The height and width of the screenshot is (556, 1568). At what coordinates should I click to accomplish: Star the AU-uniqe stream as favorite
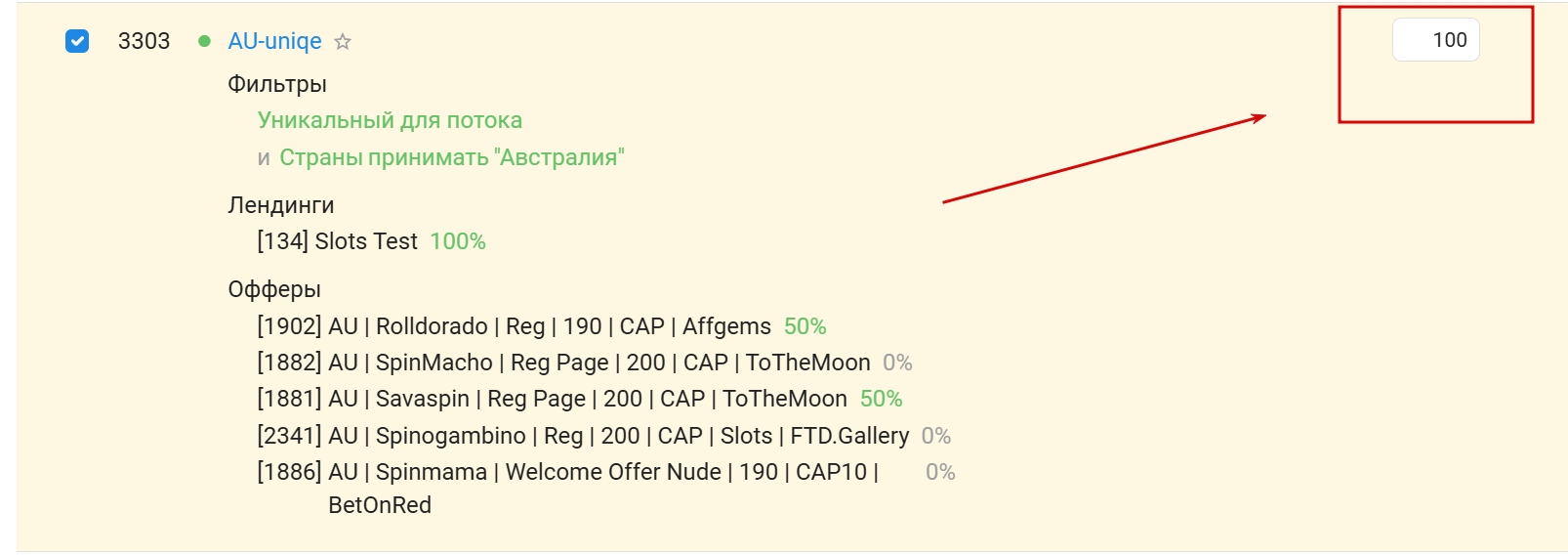click(x=343, y=42)
